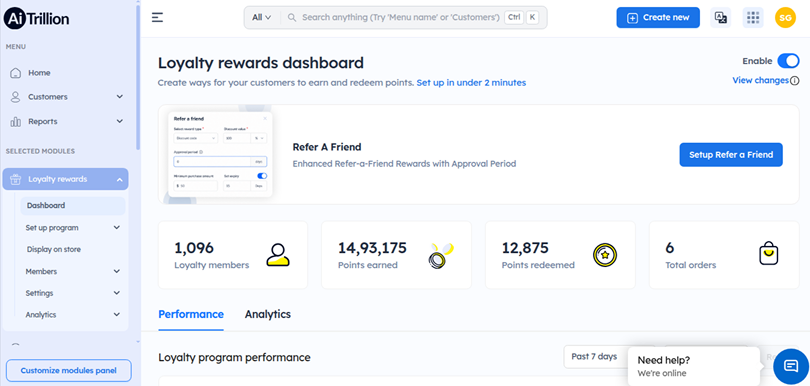Switch to the Performance tab
This screenshot has height=386, width=810.
pyautogui.click(x=191, y=314)
